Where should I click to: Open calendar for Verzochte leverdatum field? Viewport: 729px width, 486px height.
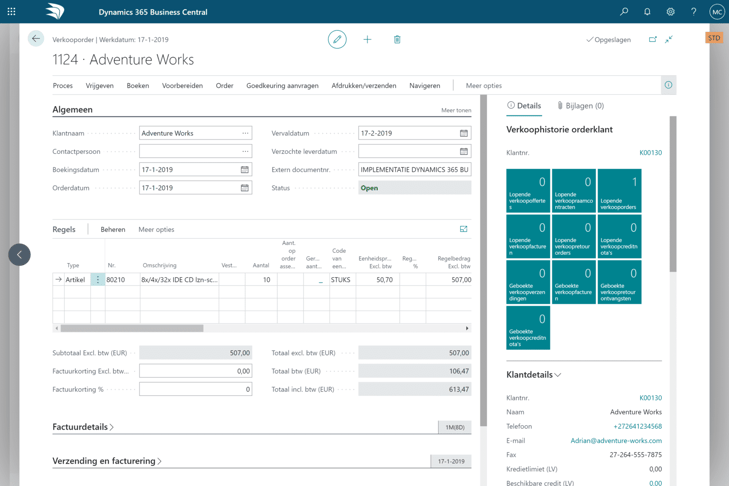[464, 152]
